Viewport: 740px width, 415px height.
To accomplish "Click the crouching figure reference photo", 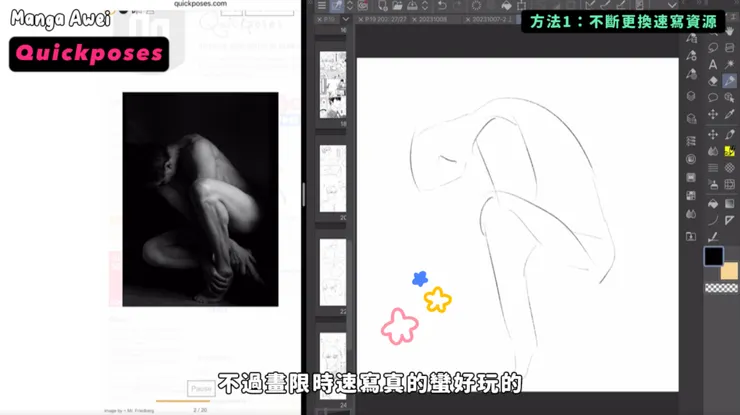I will pyautogui.click(x=200, y=199).
